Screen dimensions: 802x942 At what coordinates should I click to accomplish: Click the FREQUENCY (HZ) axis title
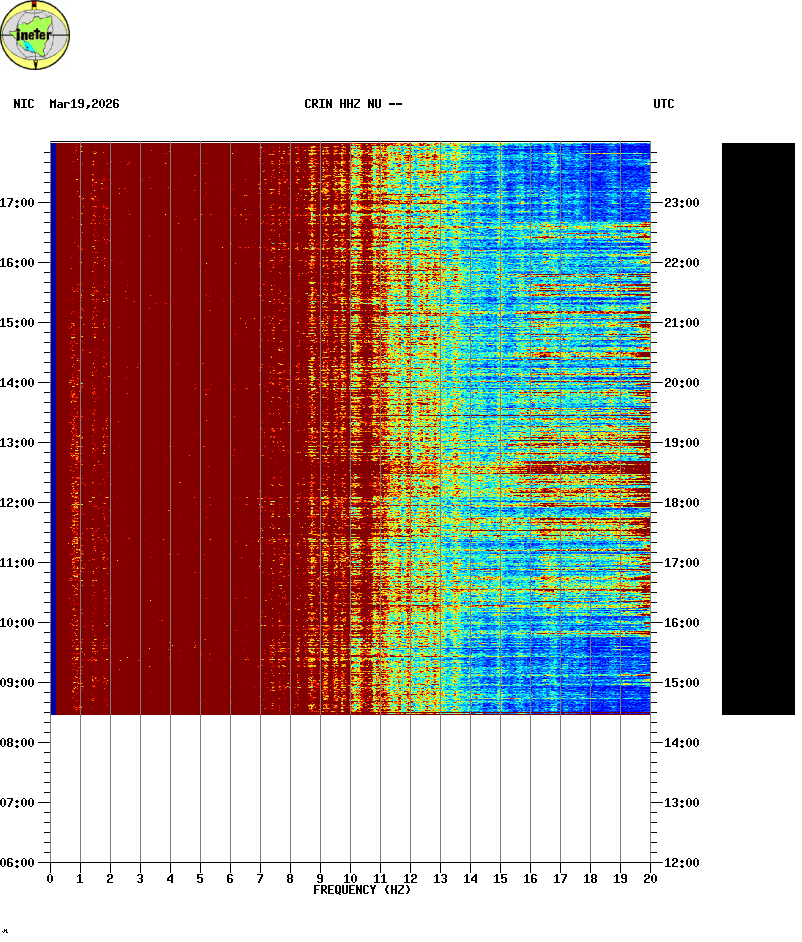362,890
